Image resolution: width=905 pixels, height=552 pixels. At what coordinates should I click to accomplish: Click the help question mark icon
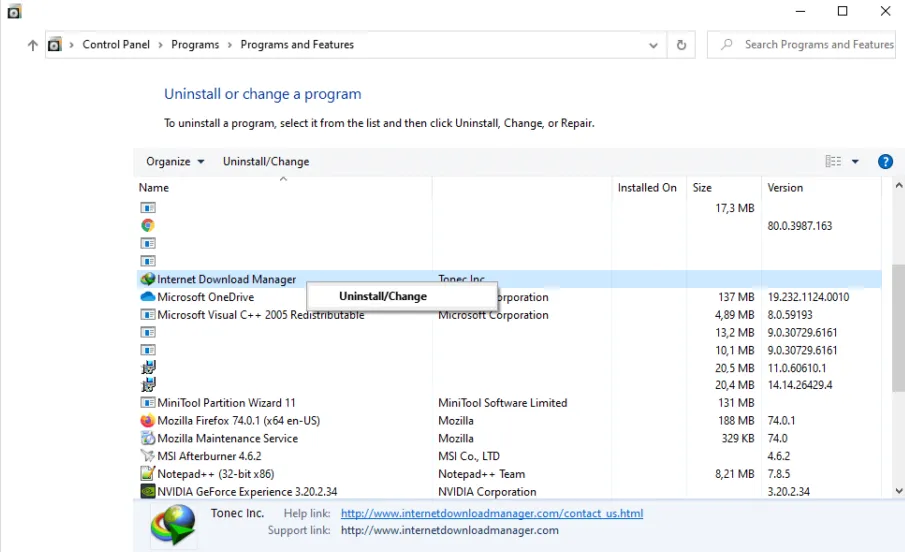pyautogui.click(x=885, y=162)
